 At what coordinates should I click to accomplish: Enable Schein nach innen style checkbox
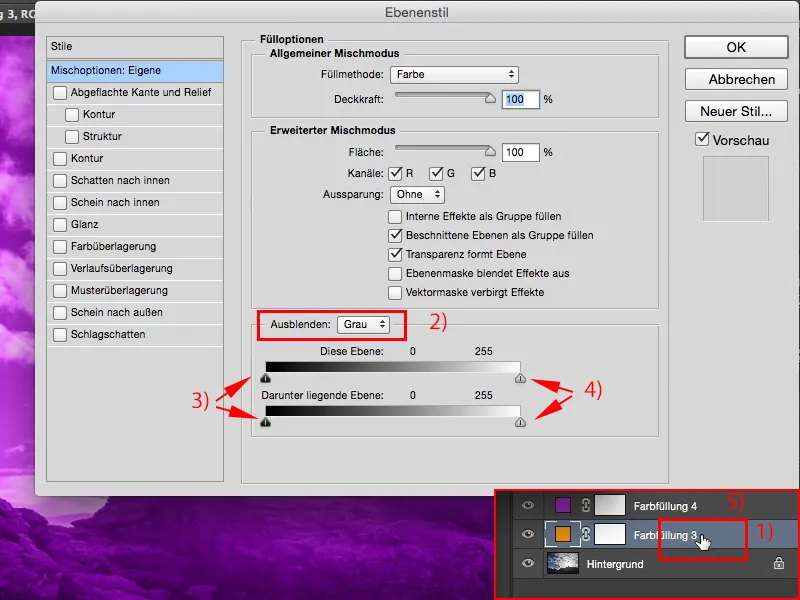(60, 203)
